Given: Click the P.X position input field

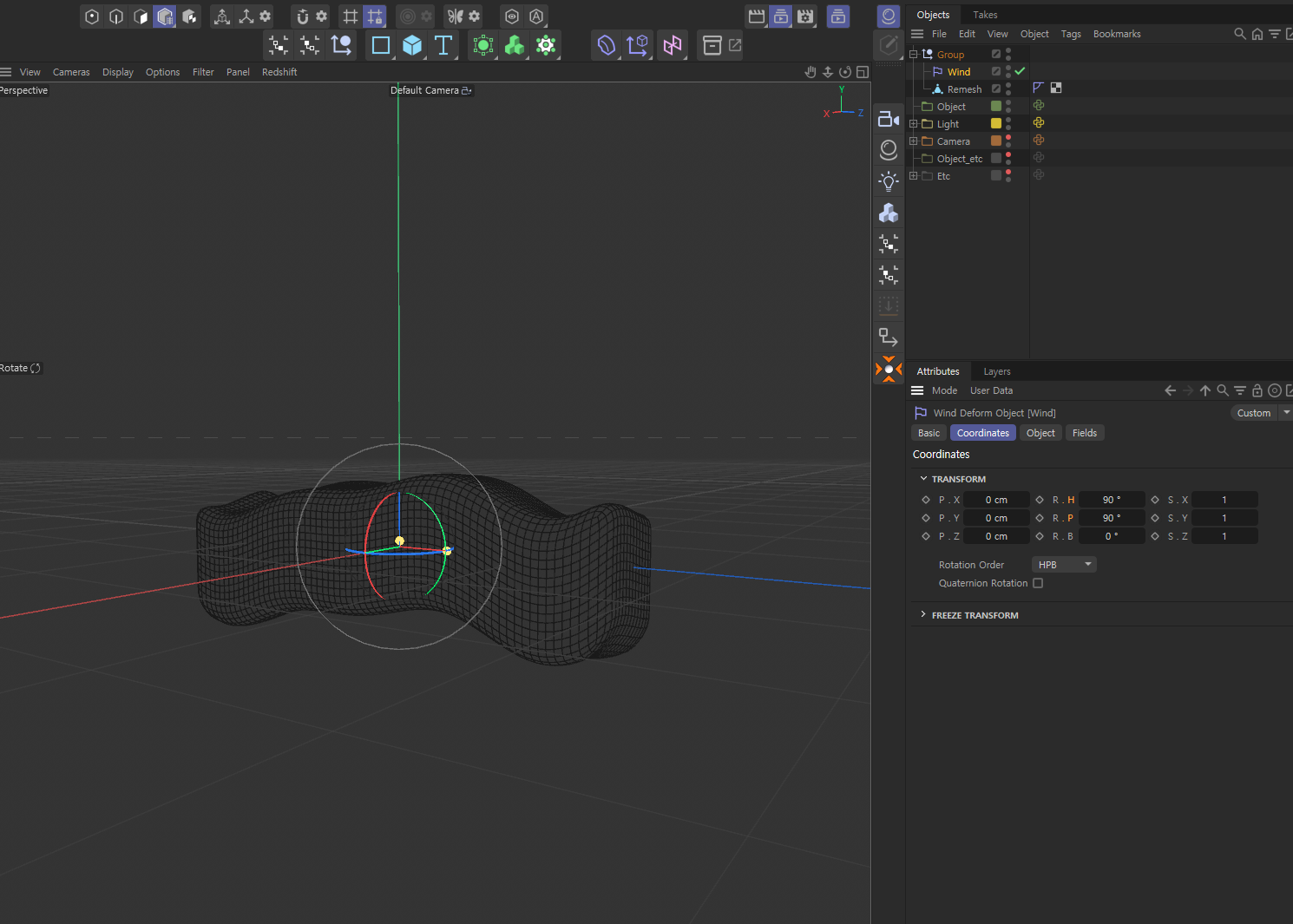Looking at the screenshot, I should point(996,500).
